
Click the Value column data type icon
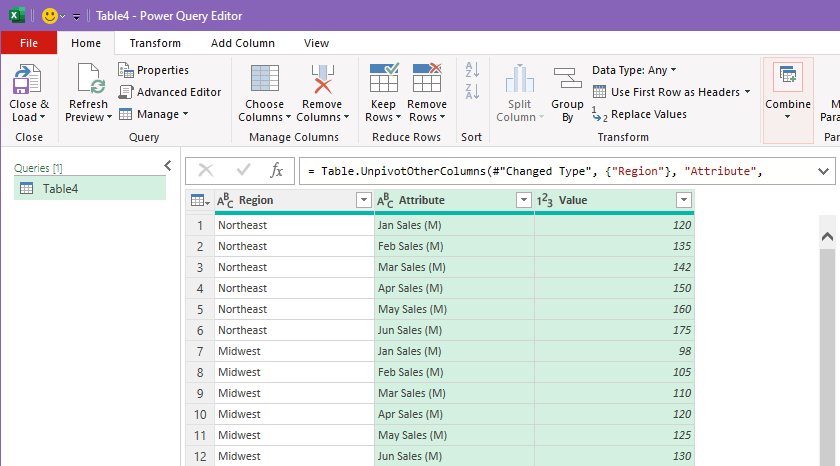pos(544,200)
